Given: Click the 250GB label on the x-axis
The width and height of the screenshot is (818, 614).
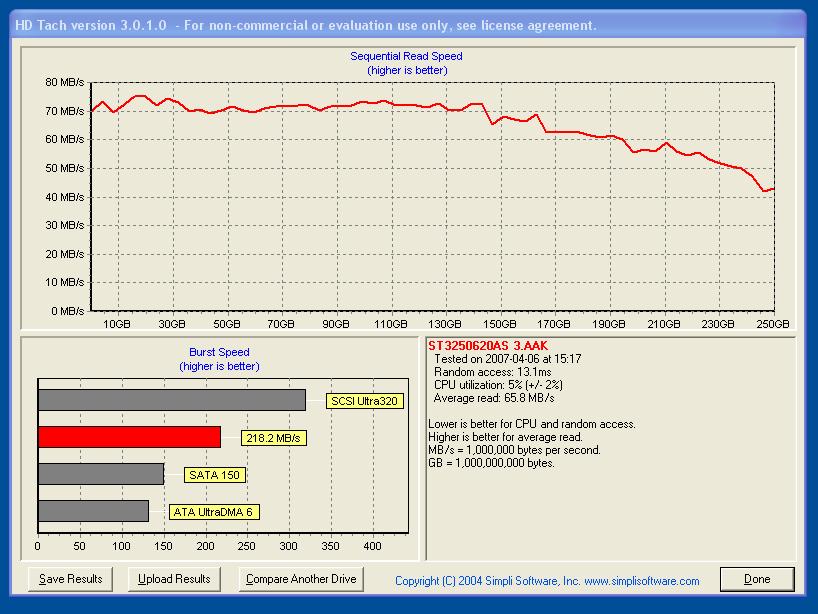Looking at the screenshot, I should pos(773,324).
